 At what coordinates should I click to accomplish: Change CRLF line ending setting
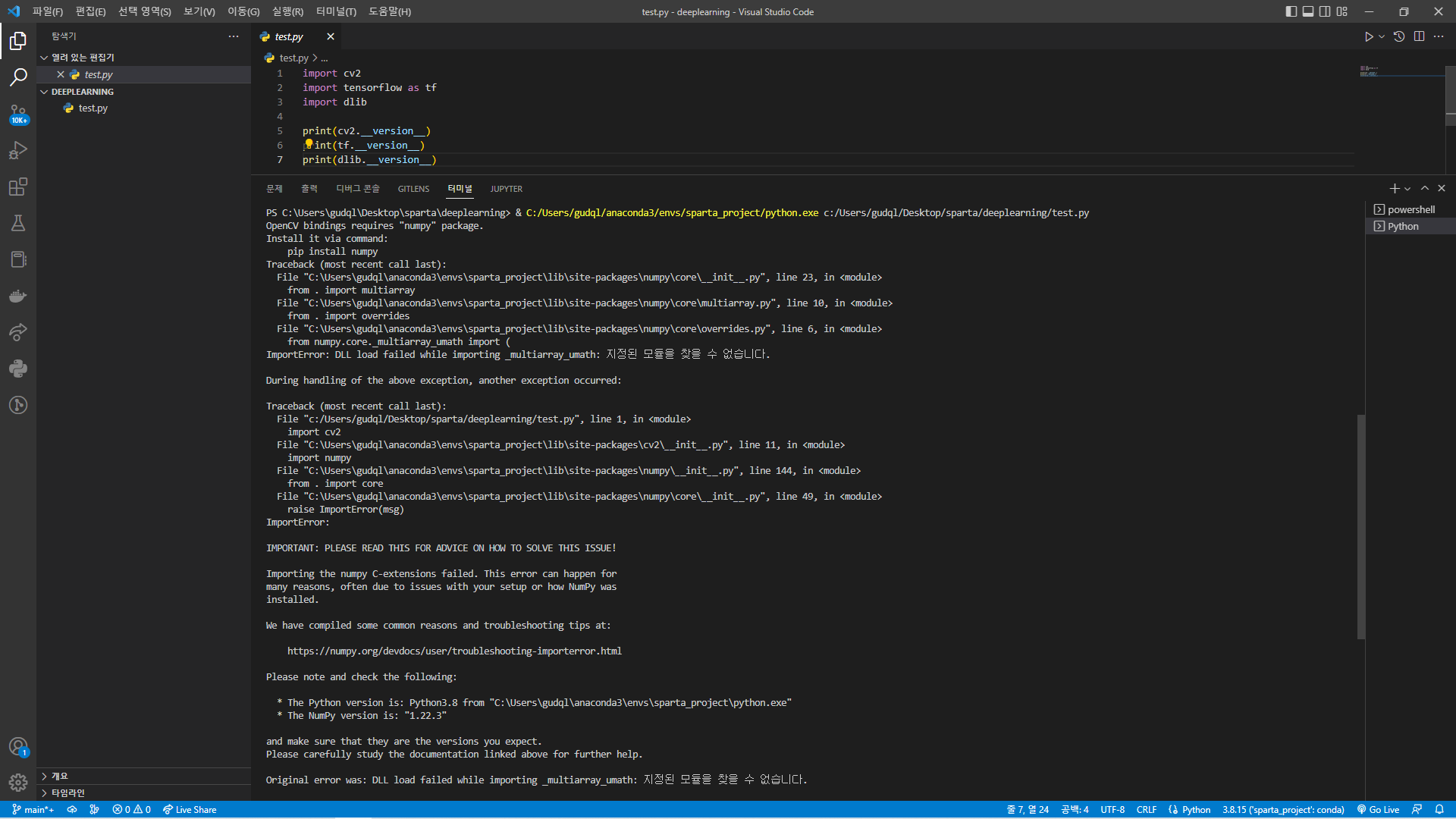1146,809
